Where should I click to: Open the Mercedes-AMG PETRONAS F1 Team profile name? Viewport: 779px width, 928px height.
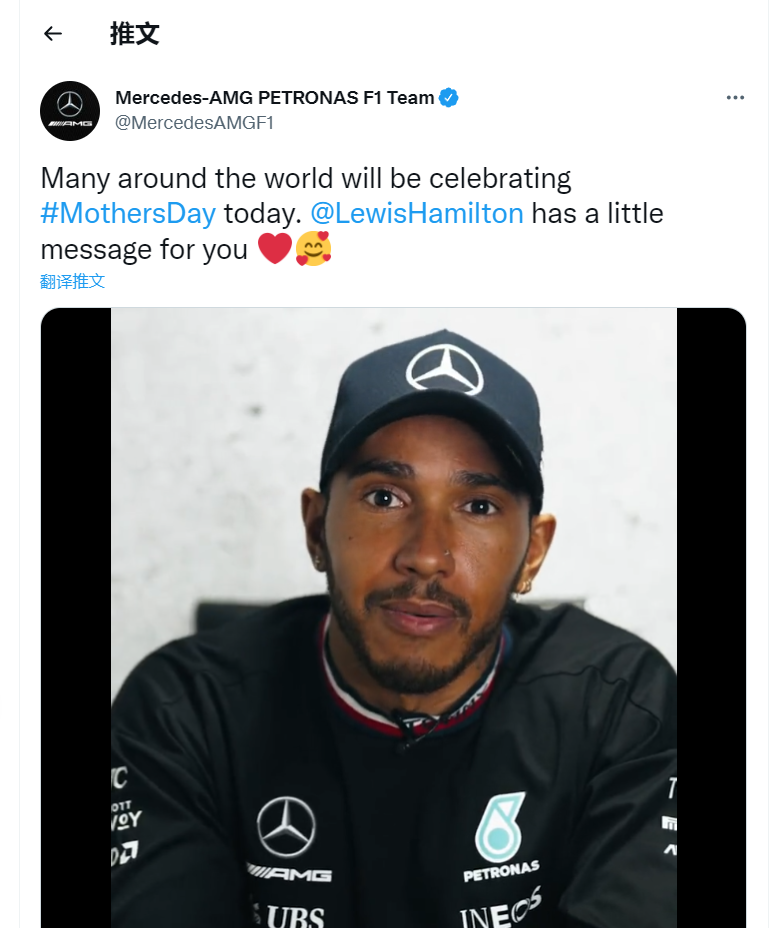[275, 98]
